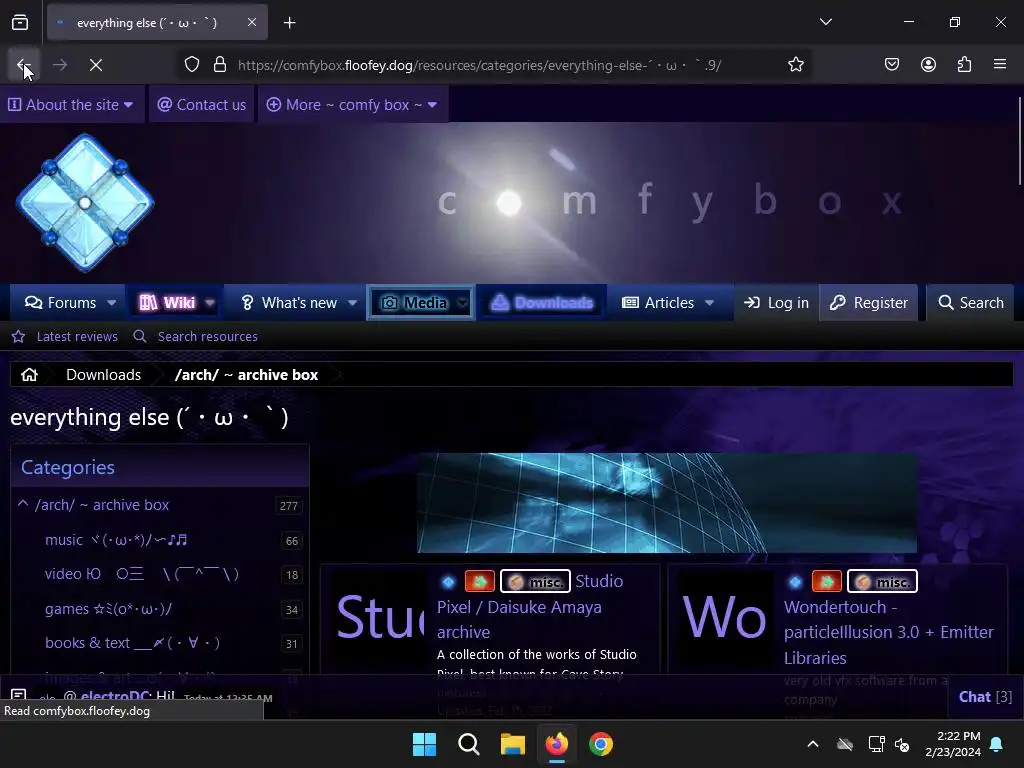This screenshot has height=768, width=1024.
Task: Open the Downloads nav tab
Action: click(542, 302)
